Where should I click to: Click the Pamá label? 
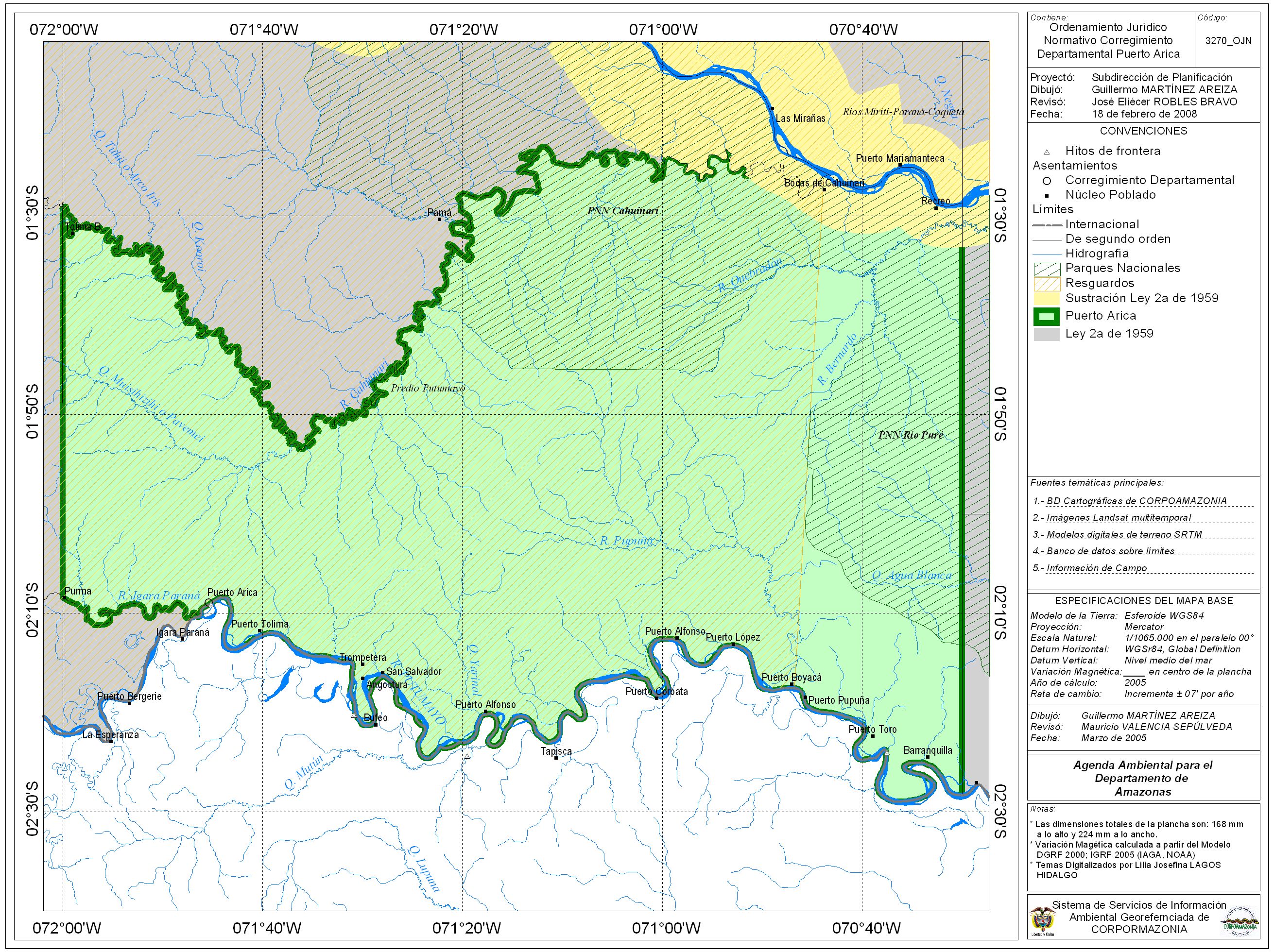[x=439, y=212]
